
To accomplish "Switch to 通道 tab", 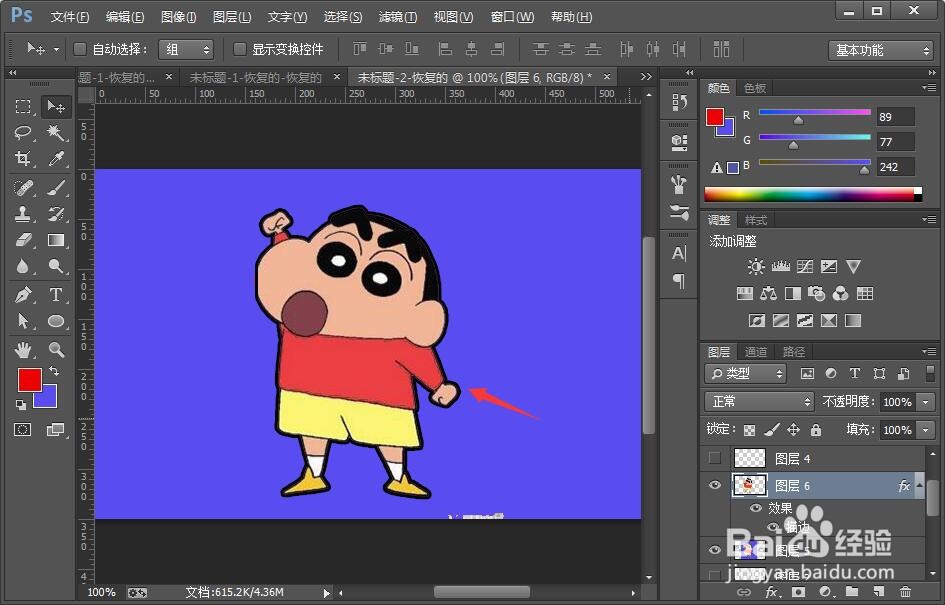I will (756, 351).
